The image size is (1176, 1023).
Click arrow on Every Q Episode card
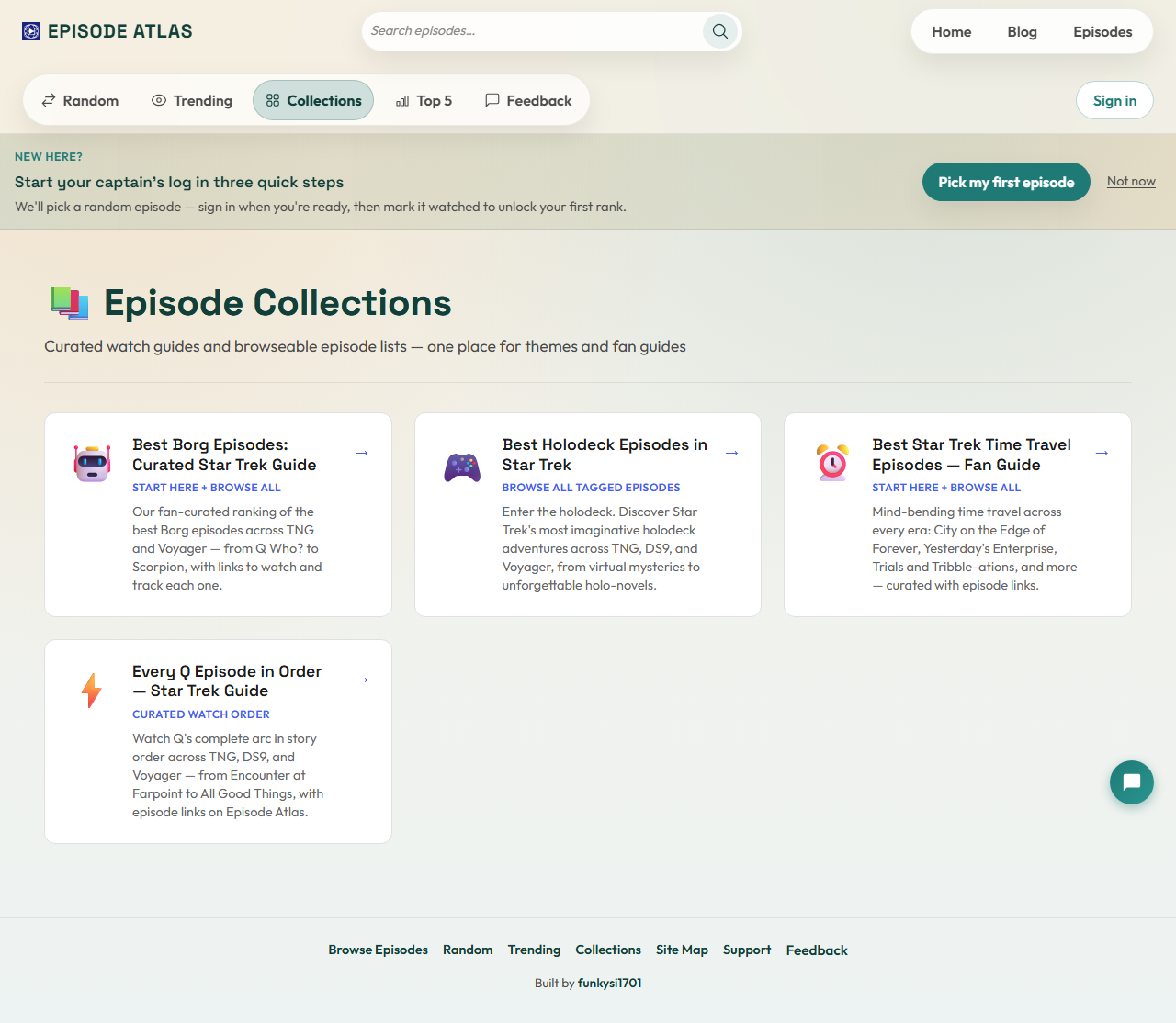tap(362, 680)
